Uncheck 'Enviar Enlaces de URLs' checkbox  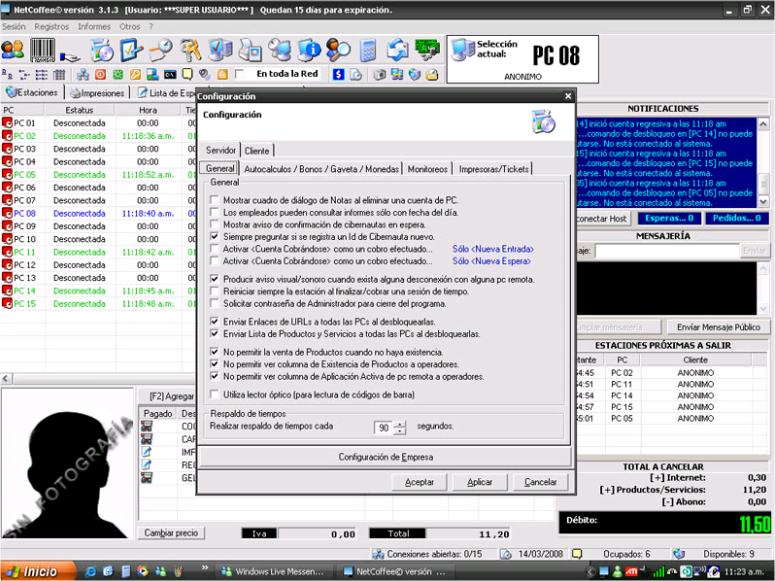point(215,321)
